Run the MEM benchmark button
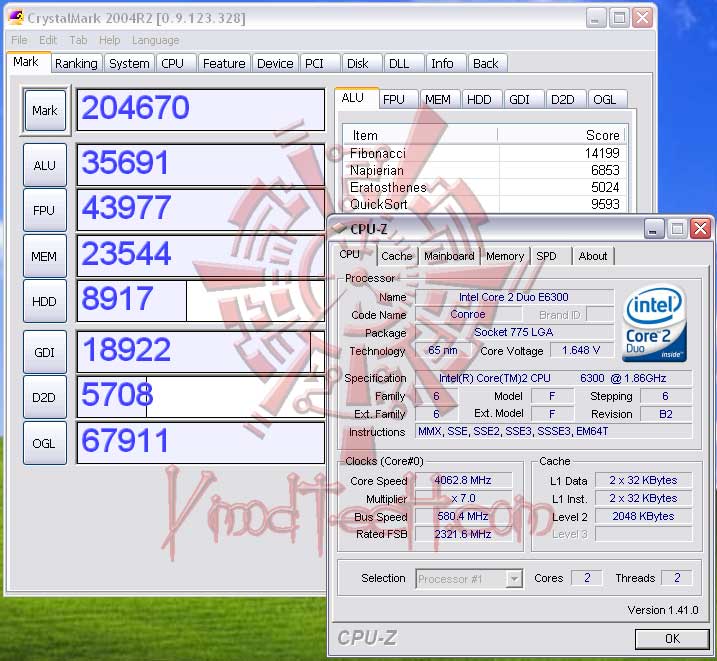This screenshot has height=661, width=717. click(x=45, y=256)
